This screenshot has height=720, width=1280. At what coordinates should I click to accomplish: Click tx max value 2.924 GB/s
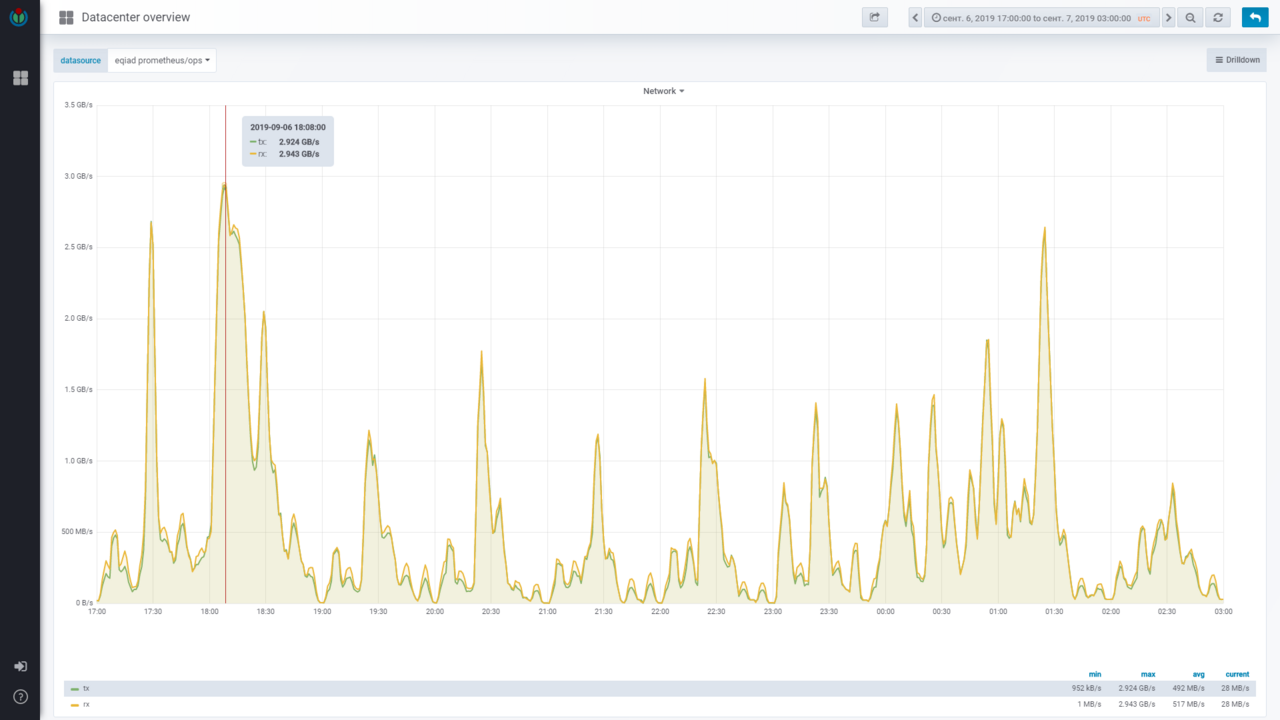click(1136, 688)
